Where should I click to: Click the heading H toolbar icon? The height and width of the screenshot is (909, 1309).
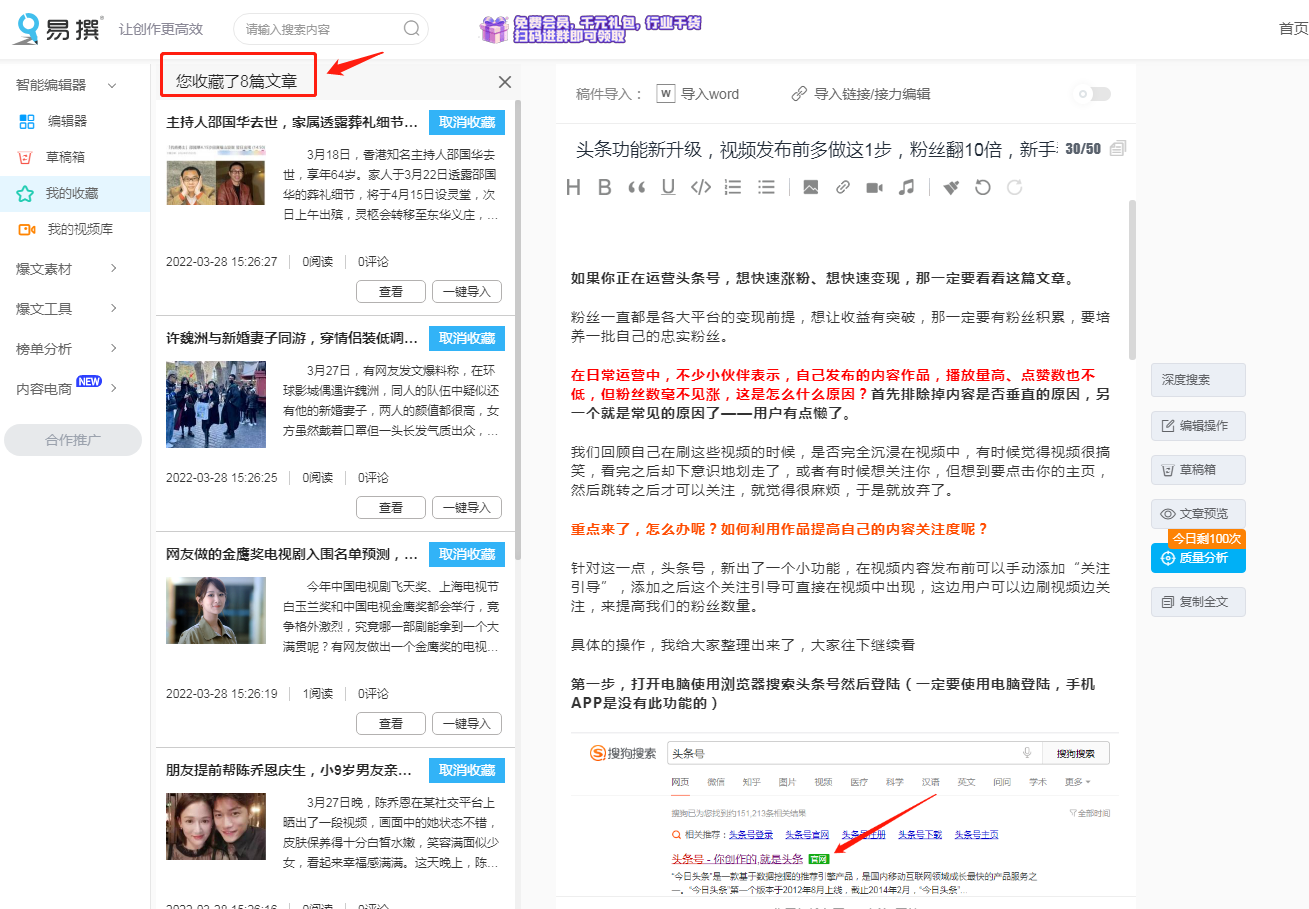[573, 187]
